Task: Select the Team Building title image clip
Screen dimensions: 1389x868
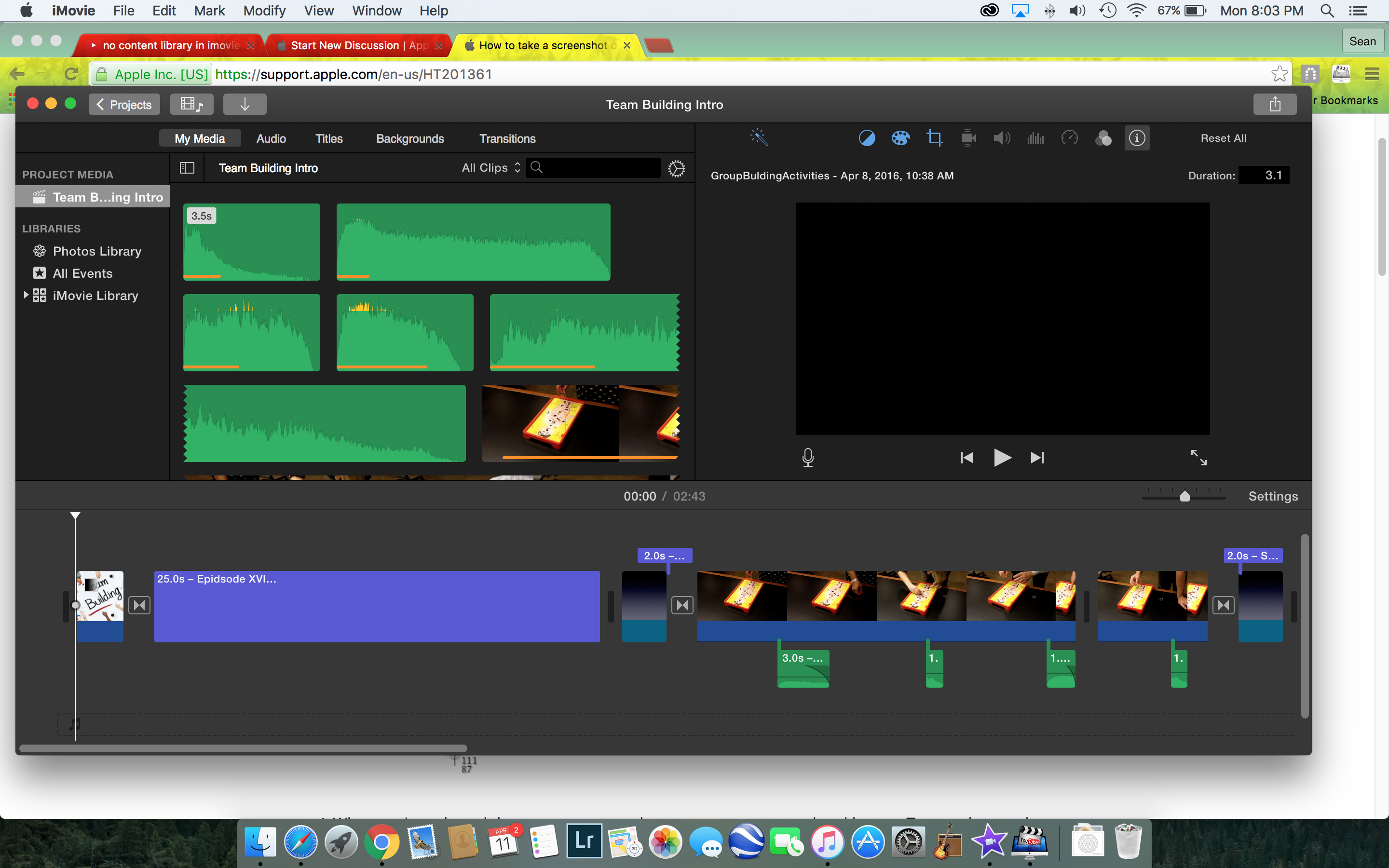Action: point(100,606)
